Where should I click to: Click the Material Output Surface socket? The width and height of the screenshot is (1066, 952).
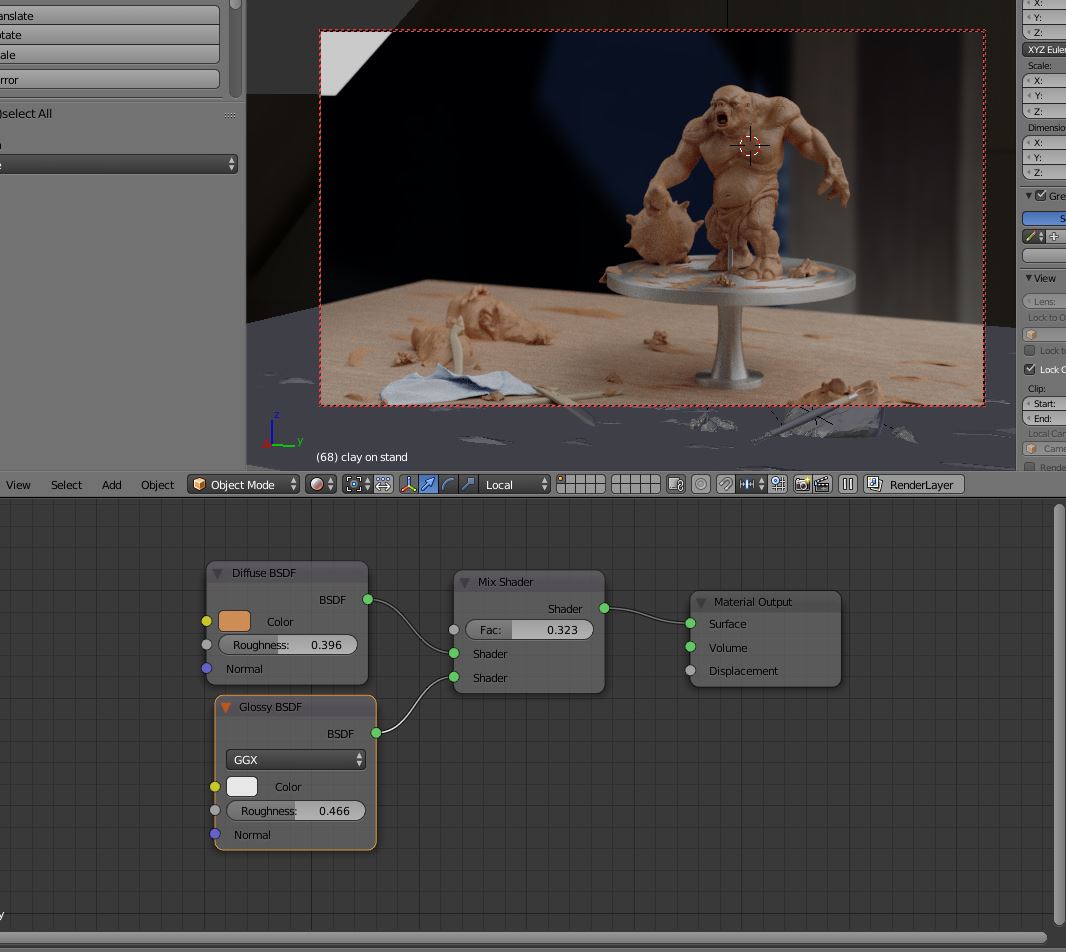click(690, 623)
